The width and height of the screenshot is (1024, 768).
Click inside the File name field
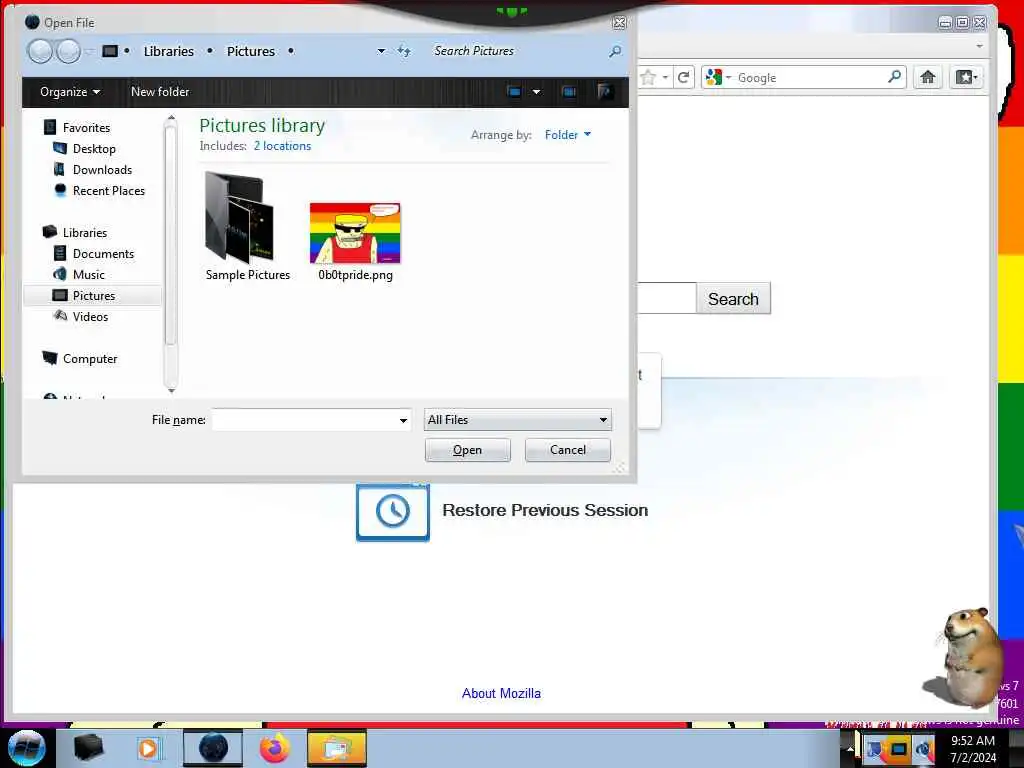point(304,420)
